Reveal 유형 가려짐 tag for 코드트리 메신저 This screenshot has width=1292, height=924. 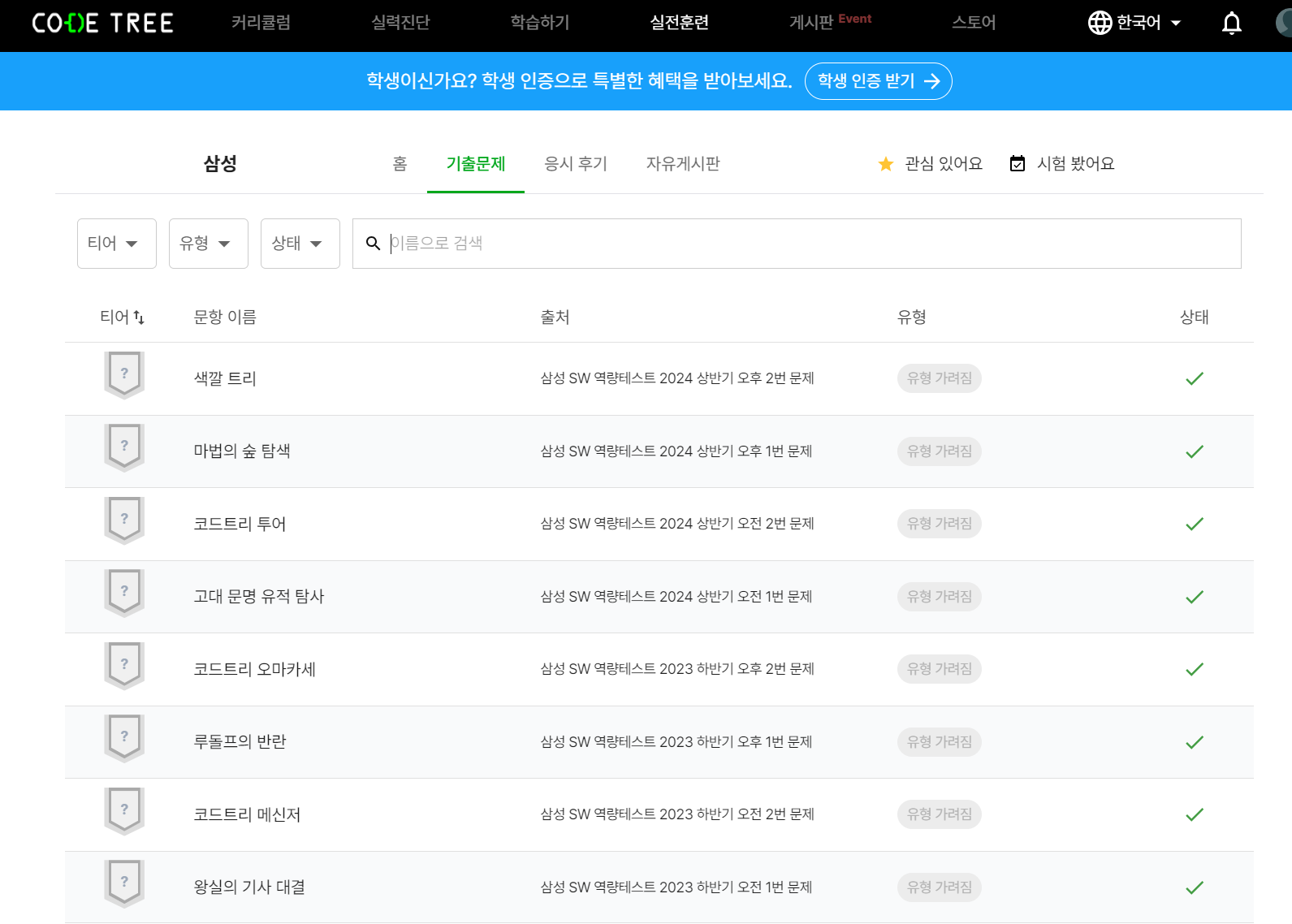(940, 814)
